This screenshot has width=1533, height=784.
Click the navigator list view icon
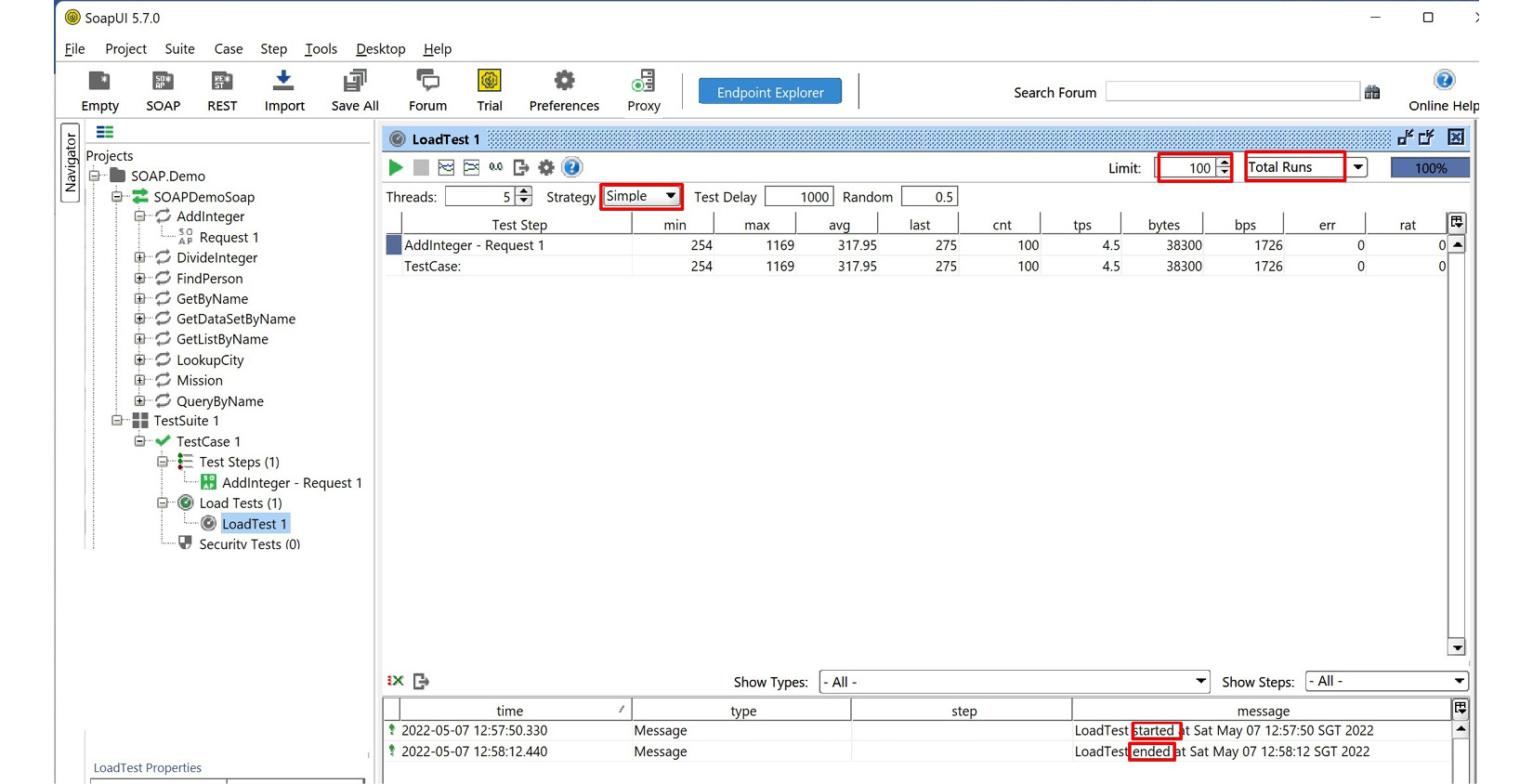coord(105,132)
